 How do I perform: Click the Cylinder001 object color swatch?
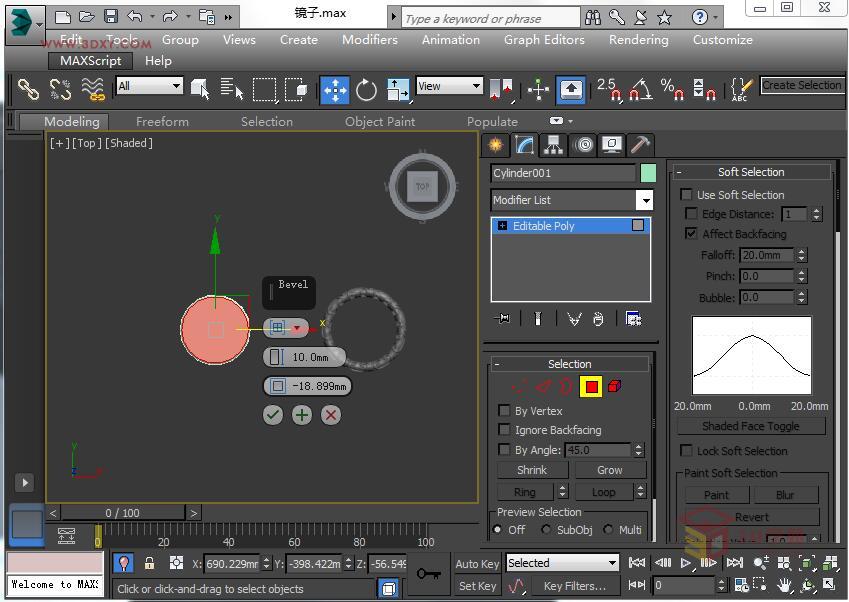[x=648, y=172]
